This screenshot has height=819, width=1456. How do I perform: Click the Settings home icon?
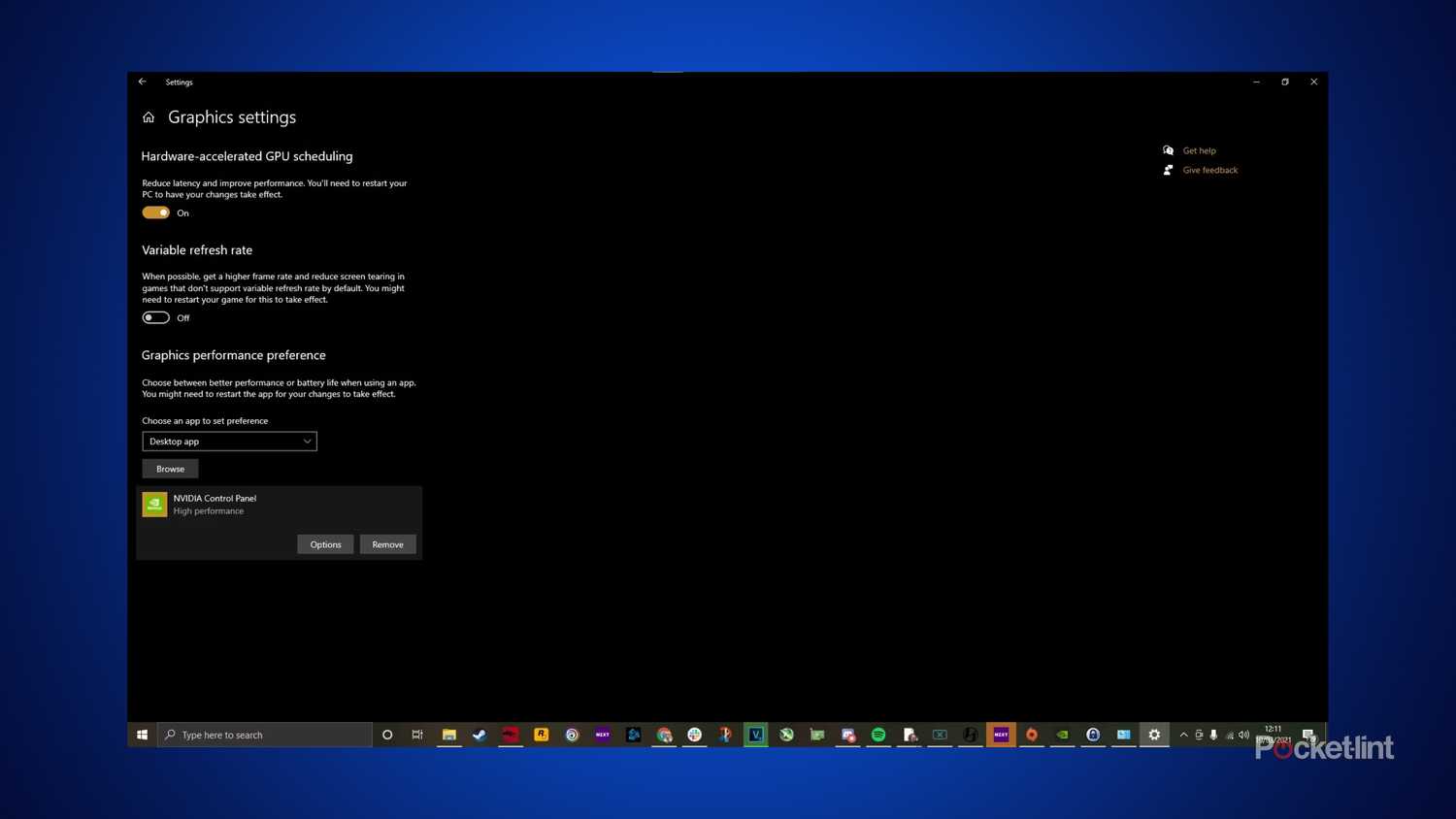coord(148,116)
